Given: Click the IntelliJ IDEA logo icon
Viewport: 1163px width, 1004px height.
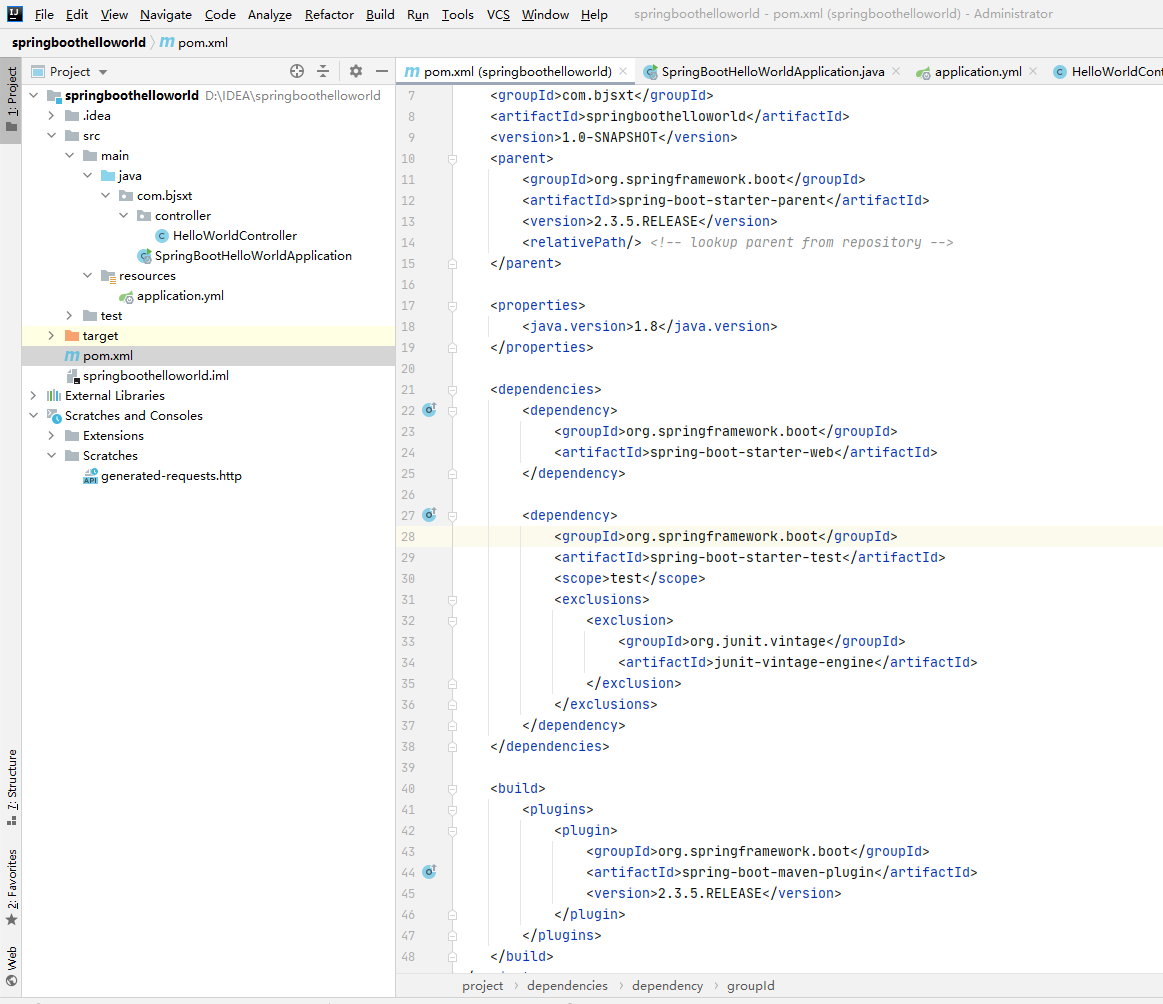Looking at the screenshot, I should 15,13.
